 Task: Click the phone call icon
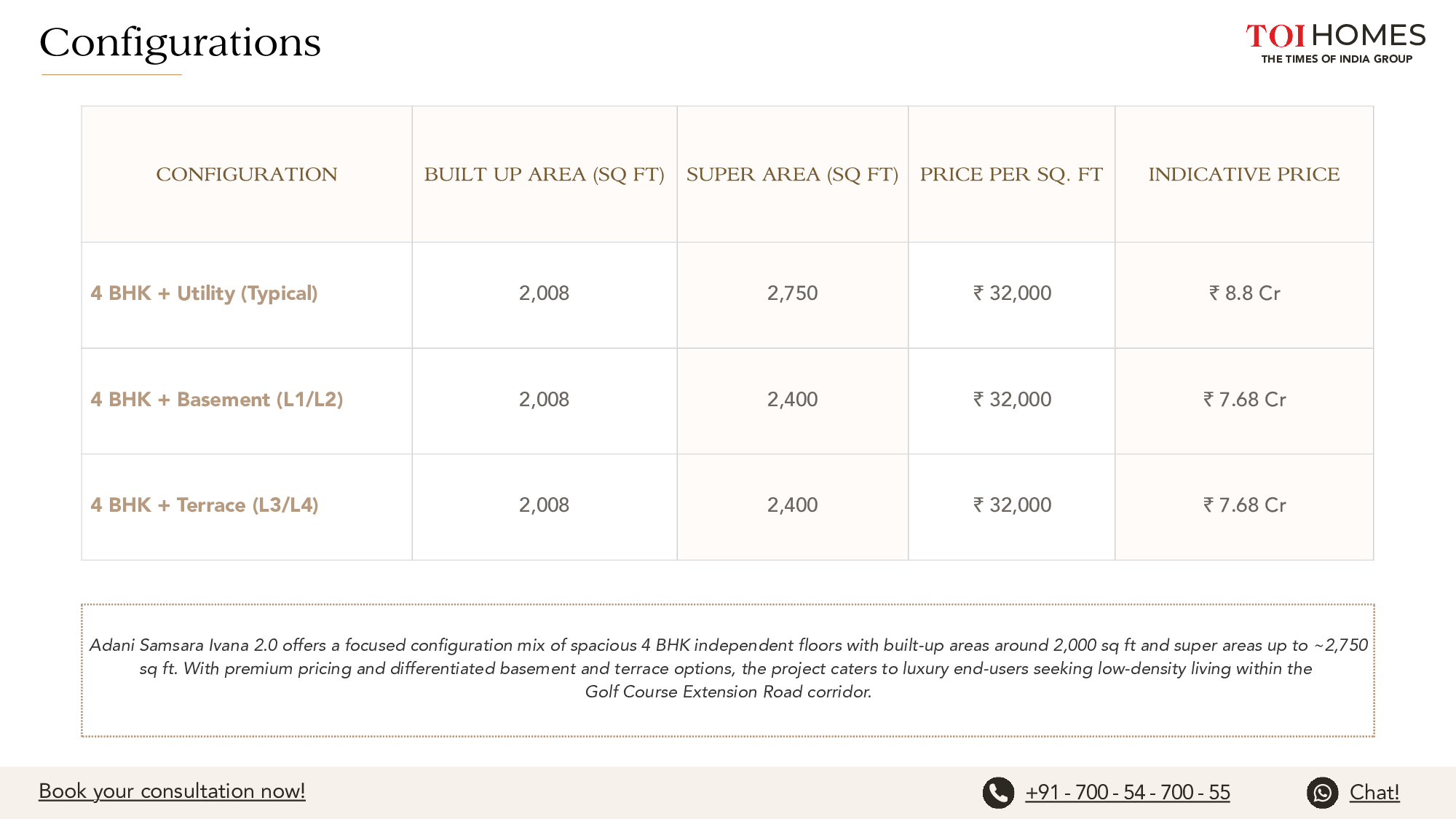pos(998,793)
